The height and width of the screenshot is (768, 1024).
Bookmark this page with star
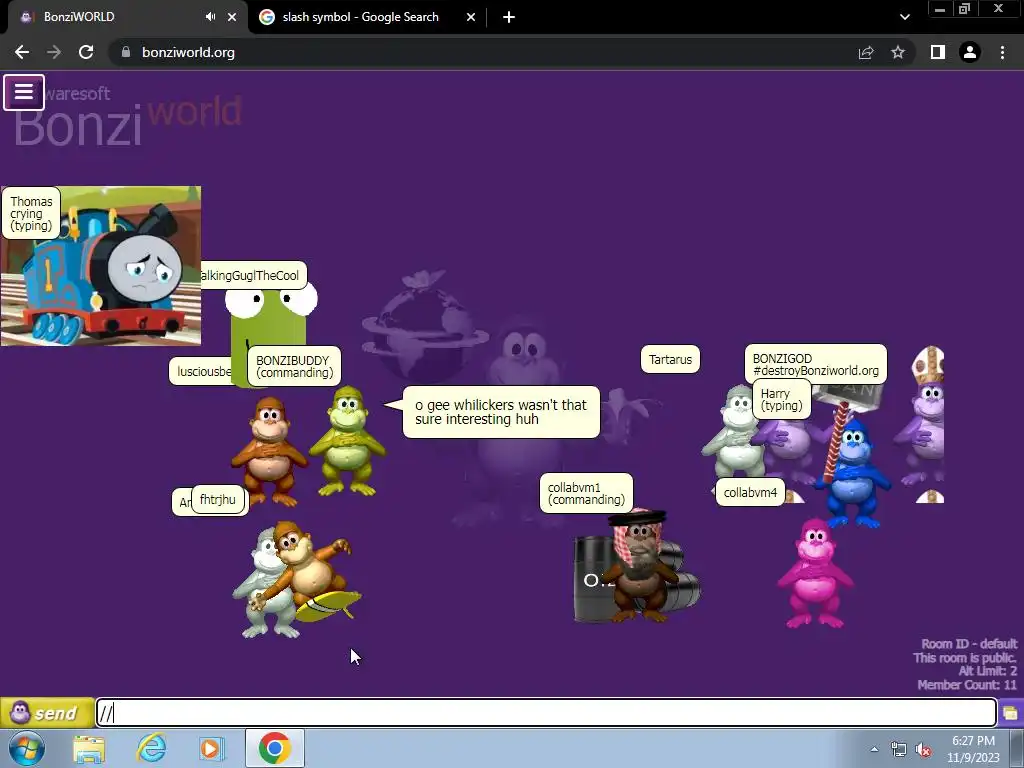898,52
